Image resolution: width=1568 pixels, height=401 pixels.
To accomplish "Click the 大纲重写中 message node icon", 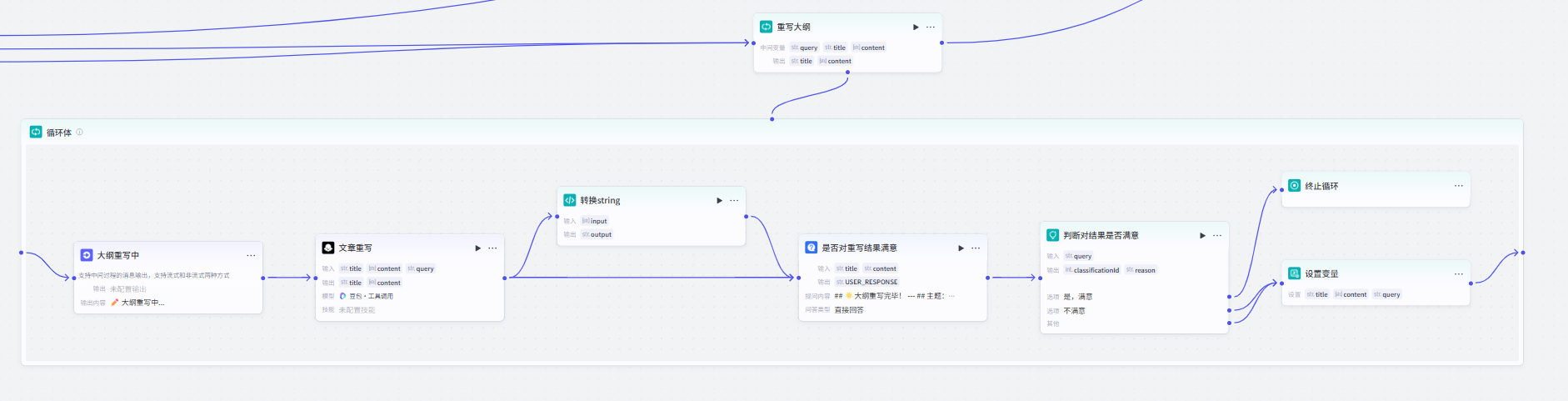I will [x=87, y=255].
